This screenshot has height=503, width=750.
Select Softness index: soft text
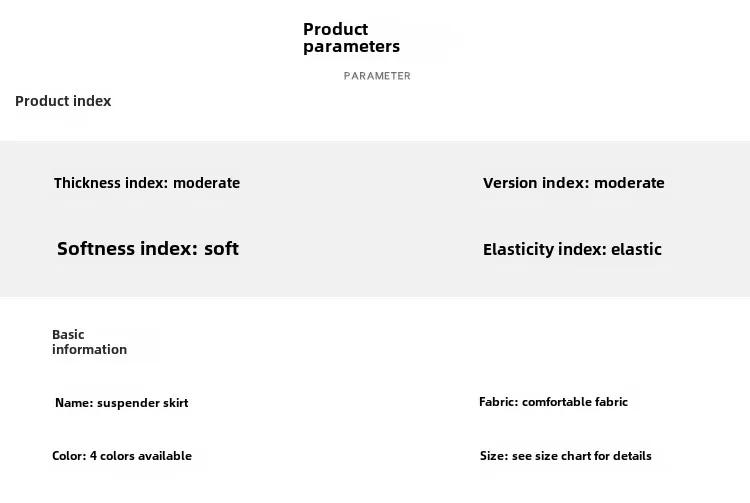(x=148, y=249)
